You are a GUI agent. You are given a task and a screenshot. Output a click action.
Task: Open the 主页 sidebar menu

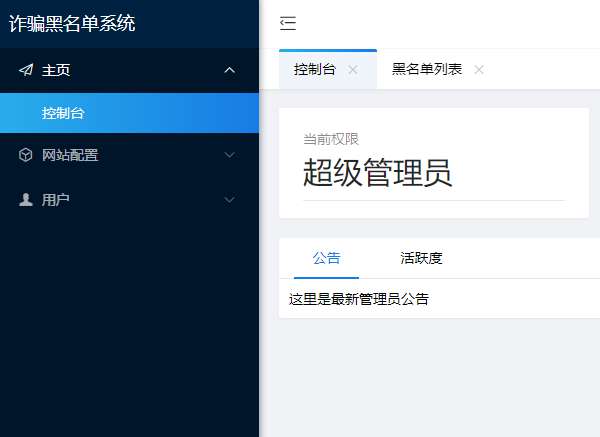click(129, 70)
